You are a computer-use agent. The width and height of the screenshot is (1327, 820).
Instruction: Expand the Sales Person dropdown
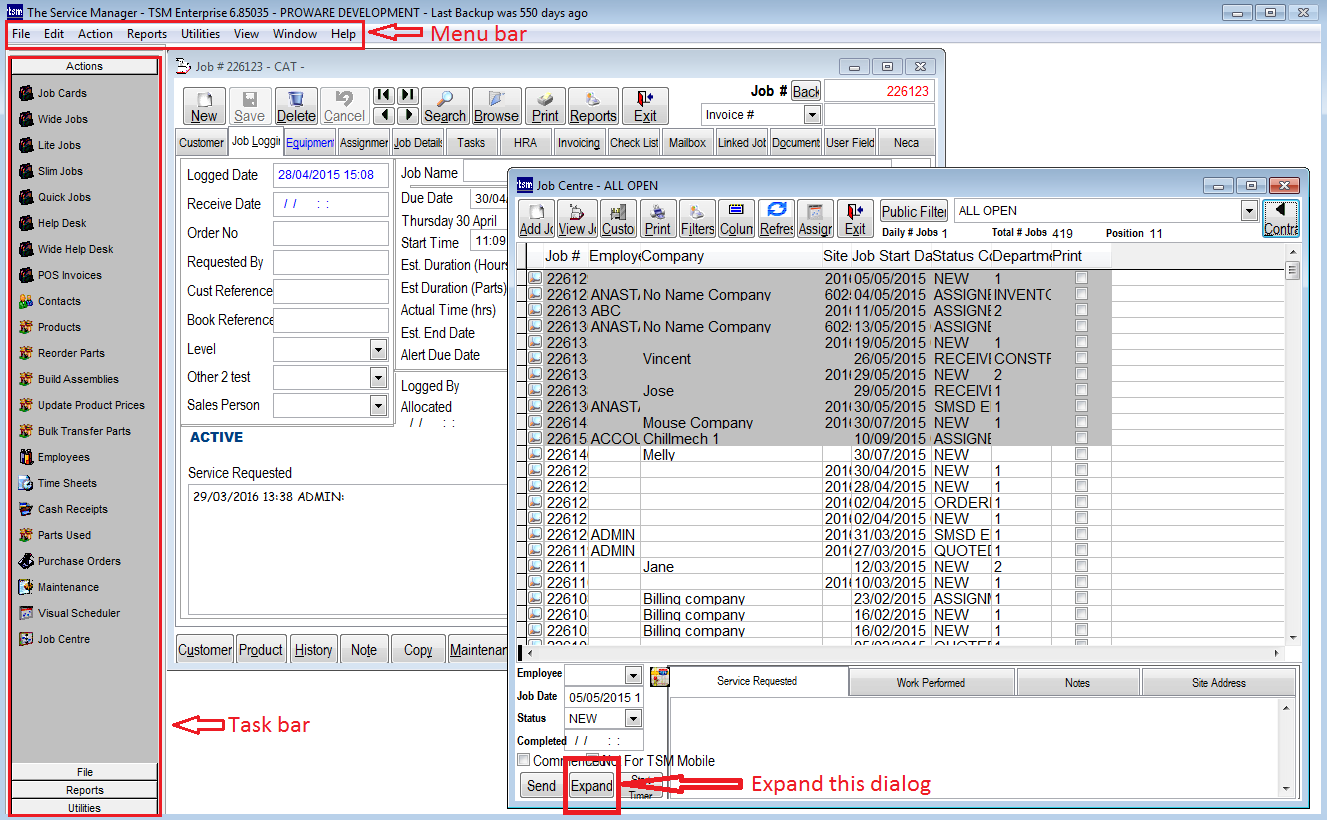378,405
